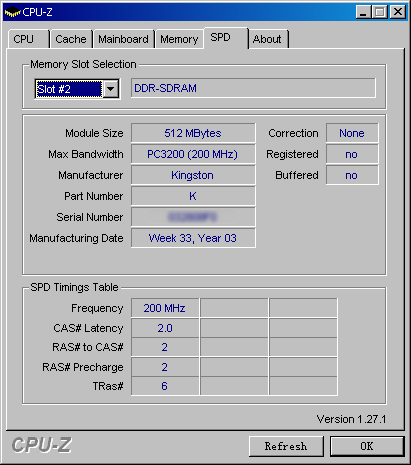Click the Buffered value no
Viewport: 411px width, 465px height.
click(352, 175)
